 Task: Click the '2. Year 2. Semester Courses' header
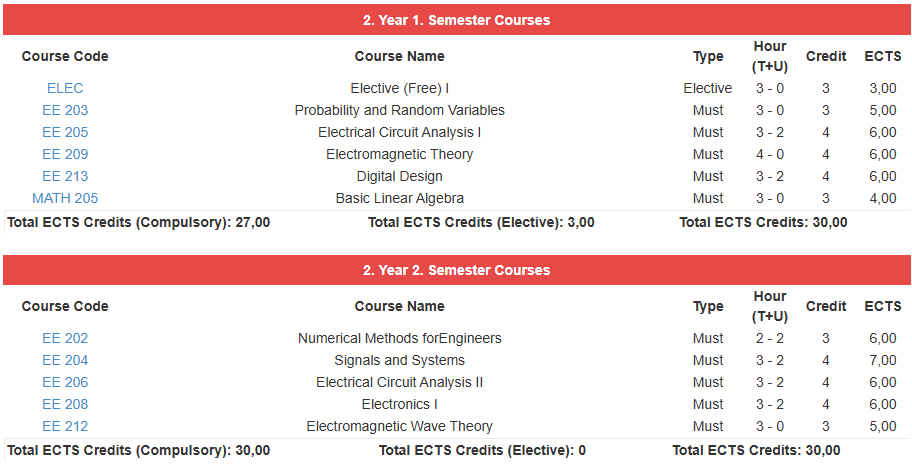[456, 270]
